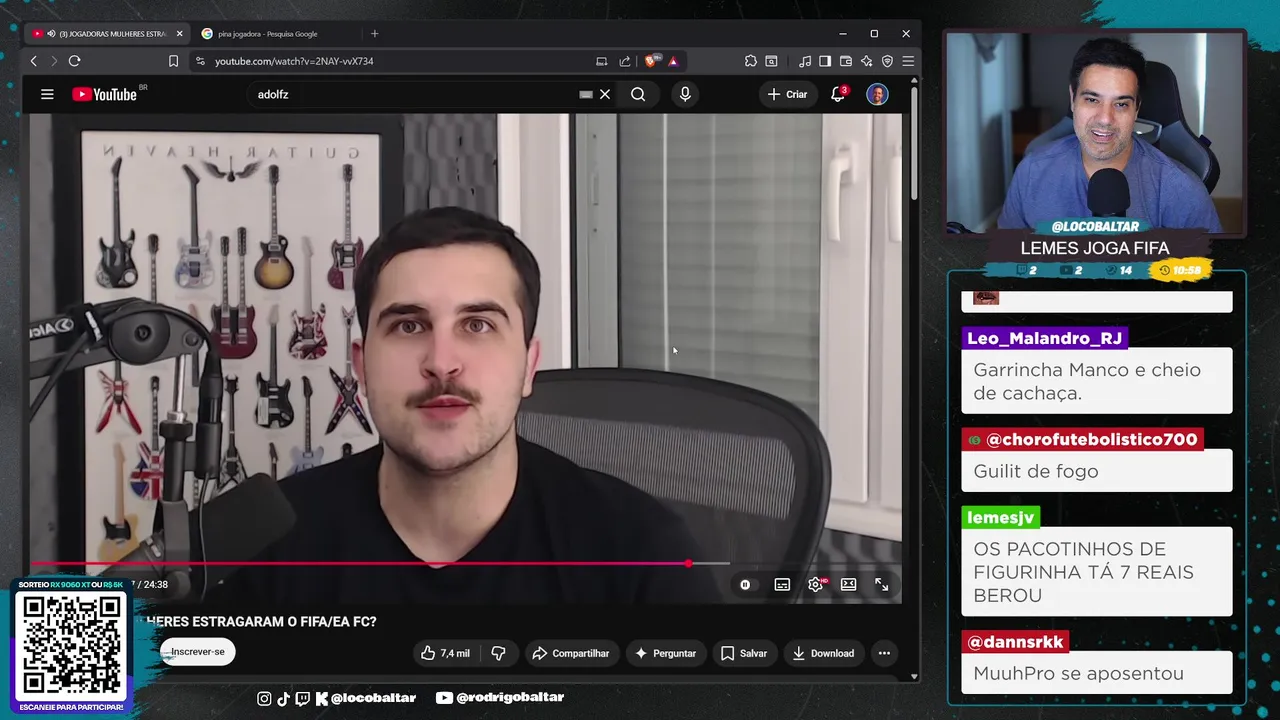The height and width of the screenshot is (720, 1280).
Task: Save the video with Salvar
Action: click(743, 653)
